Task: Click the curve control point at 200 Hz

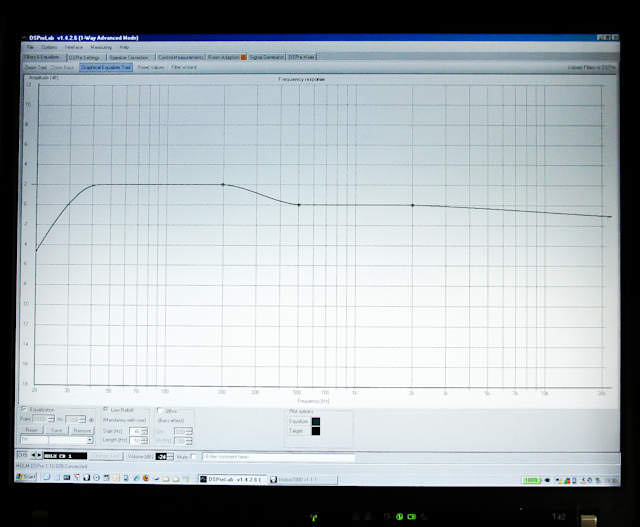Action: point(223,185)
